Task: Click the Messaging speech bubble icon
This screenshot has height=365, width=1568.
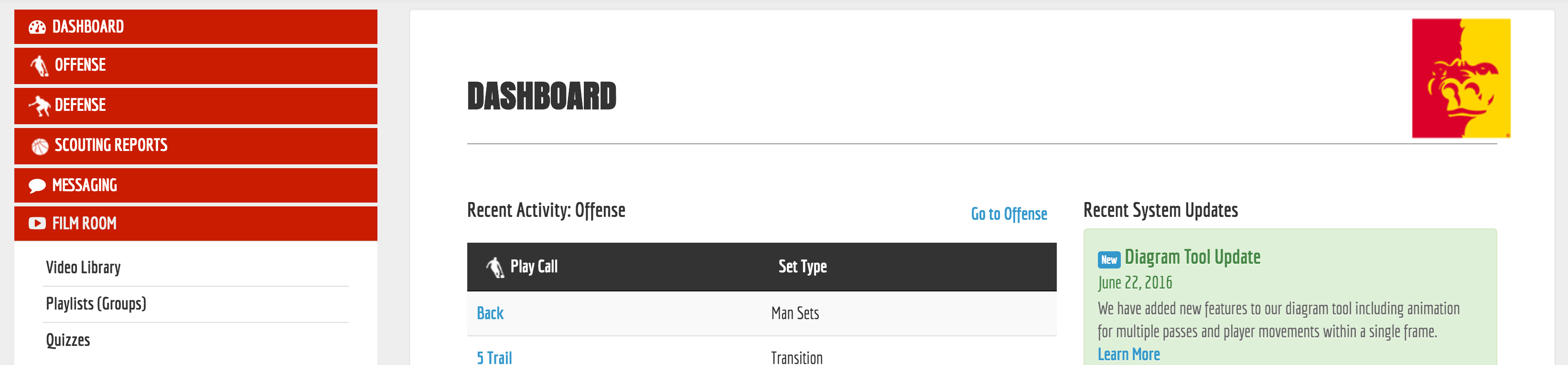Action: pos(37,185)
